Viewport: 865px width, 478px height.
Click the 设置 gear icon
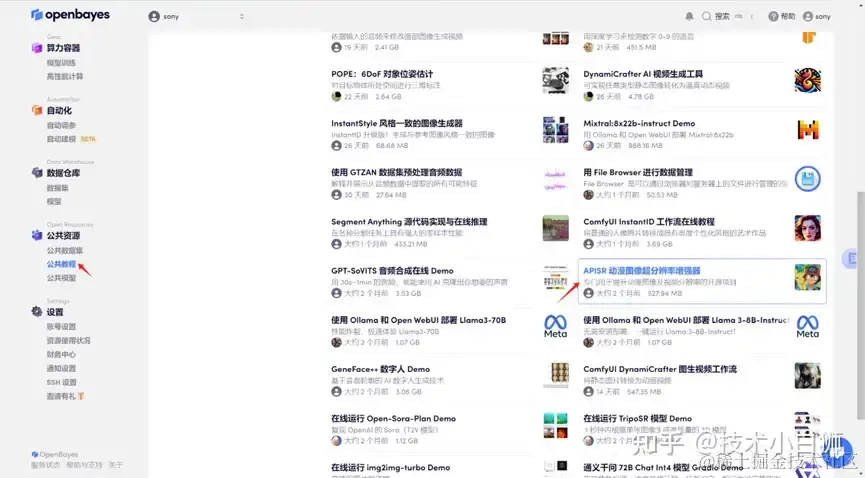pos(37,312)
